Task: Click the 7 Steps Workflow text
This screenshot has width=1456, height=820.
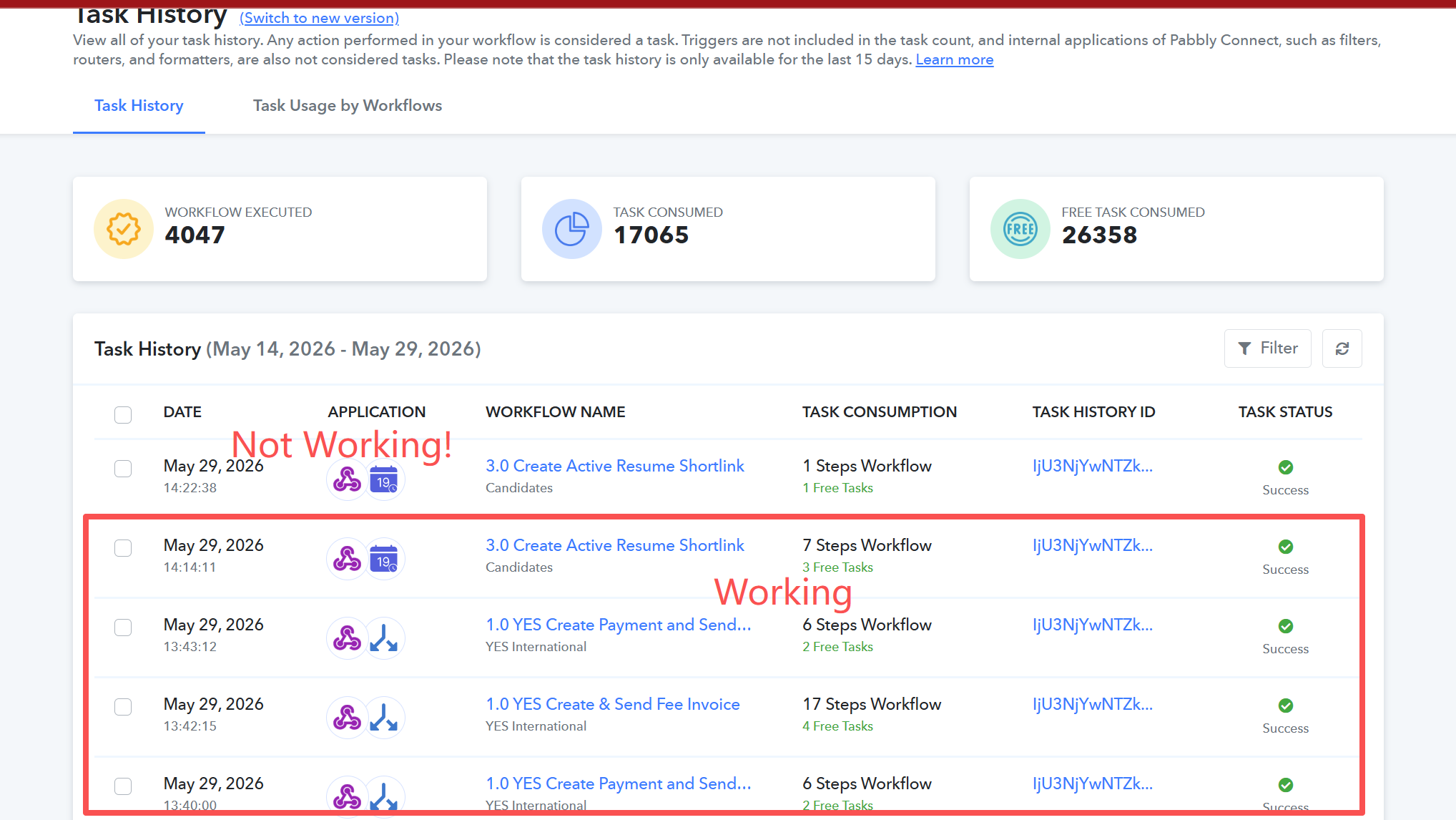Action: [x=867, y=545]
